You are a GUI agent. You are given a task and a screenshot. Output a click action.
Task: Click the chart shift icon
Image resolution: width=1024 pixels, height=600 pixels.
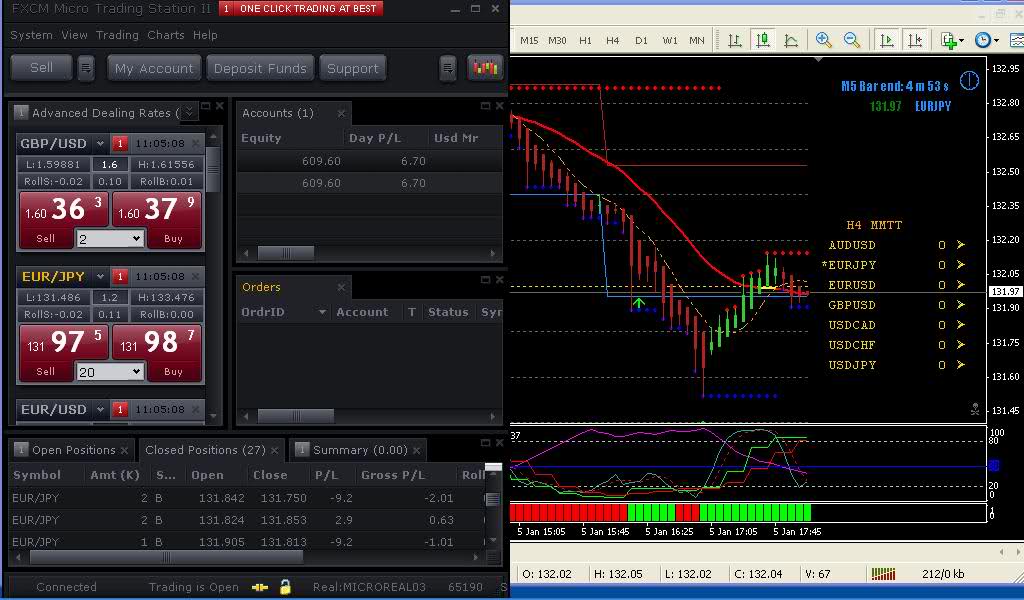[x=914, y=40]
